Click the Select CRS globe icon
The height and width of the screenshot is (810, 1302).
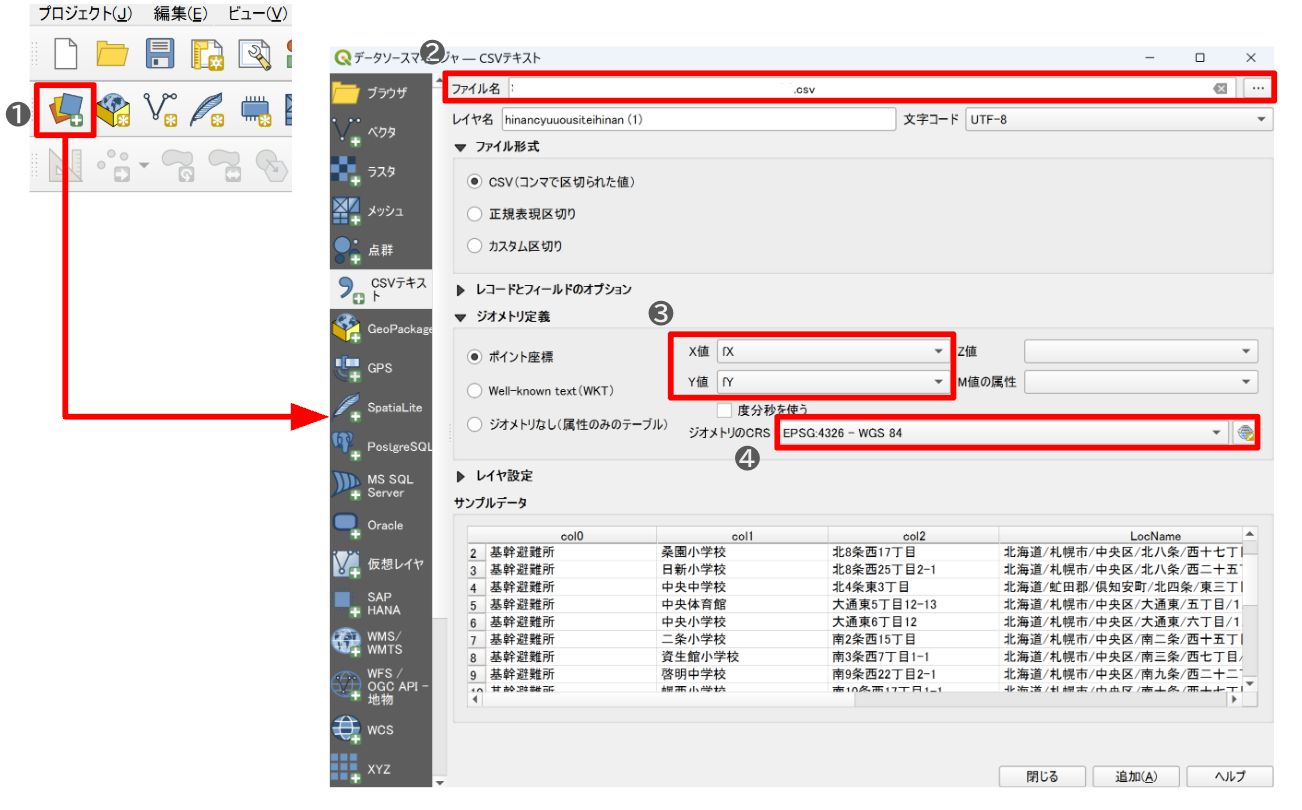tap(1245, 433)
